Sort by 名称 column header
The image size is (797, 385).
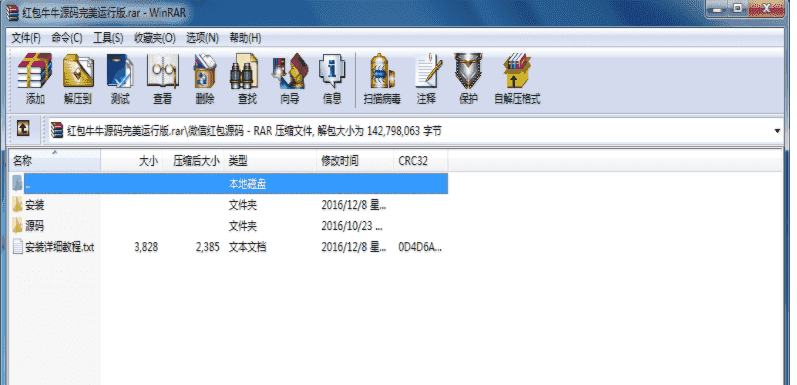point(55,161)
